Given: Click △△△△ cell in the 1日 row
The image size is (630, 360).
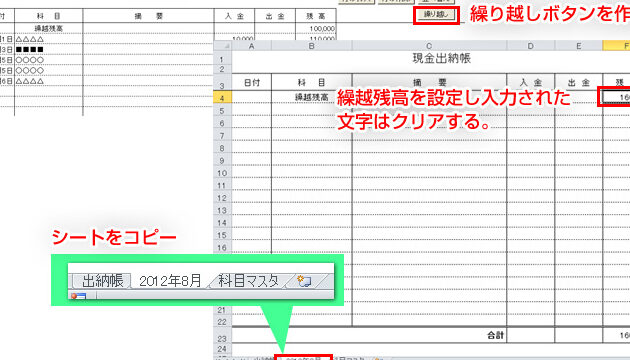Looking at the screenshot, I should [x=49, y=39].
